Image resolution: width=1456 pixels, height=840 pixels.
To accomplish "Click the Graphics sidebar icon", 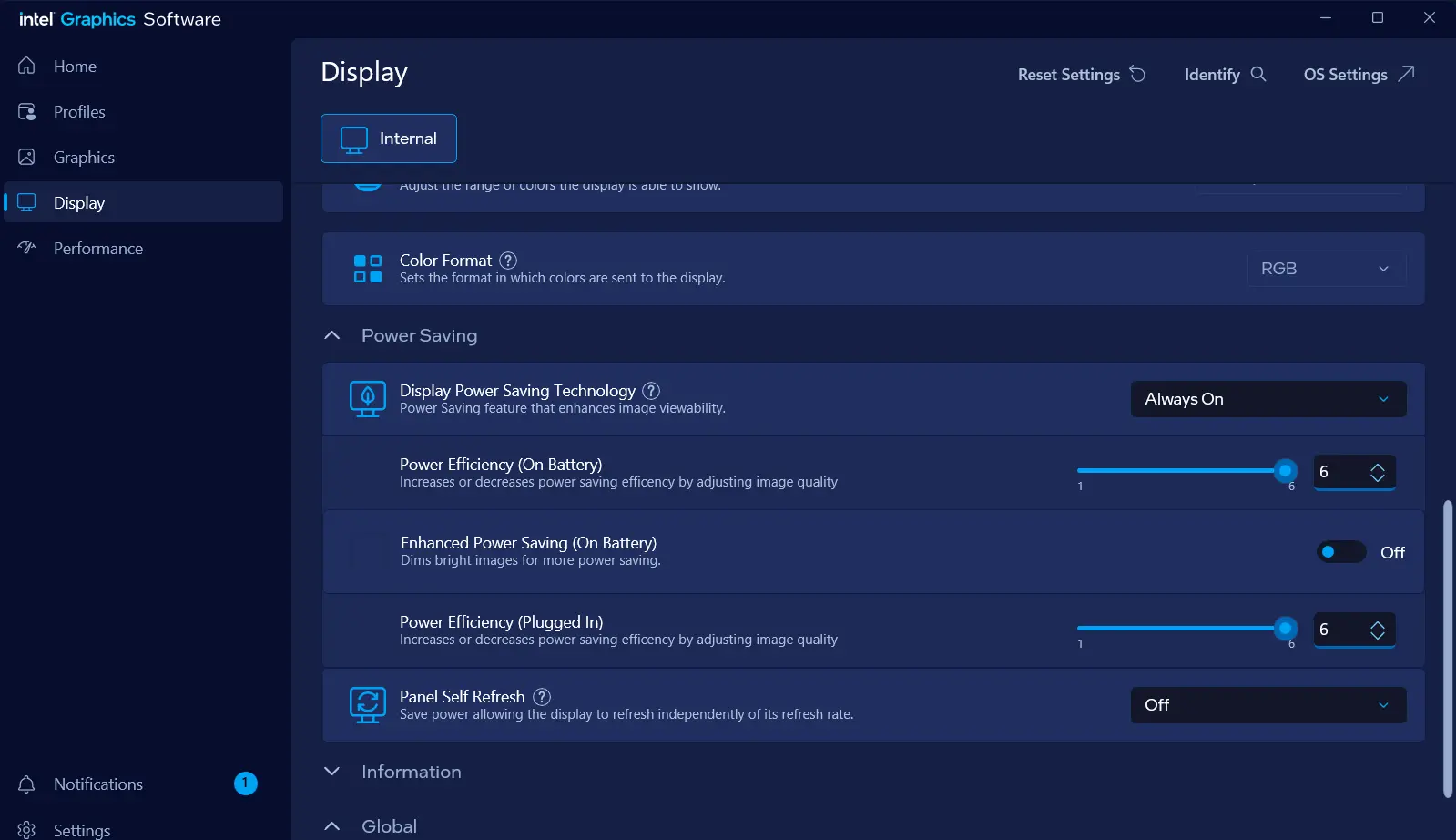I will click(26, 157).
